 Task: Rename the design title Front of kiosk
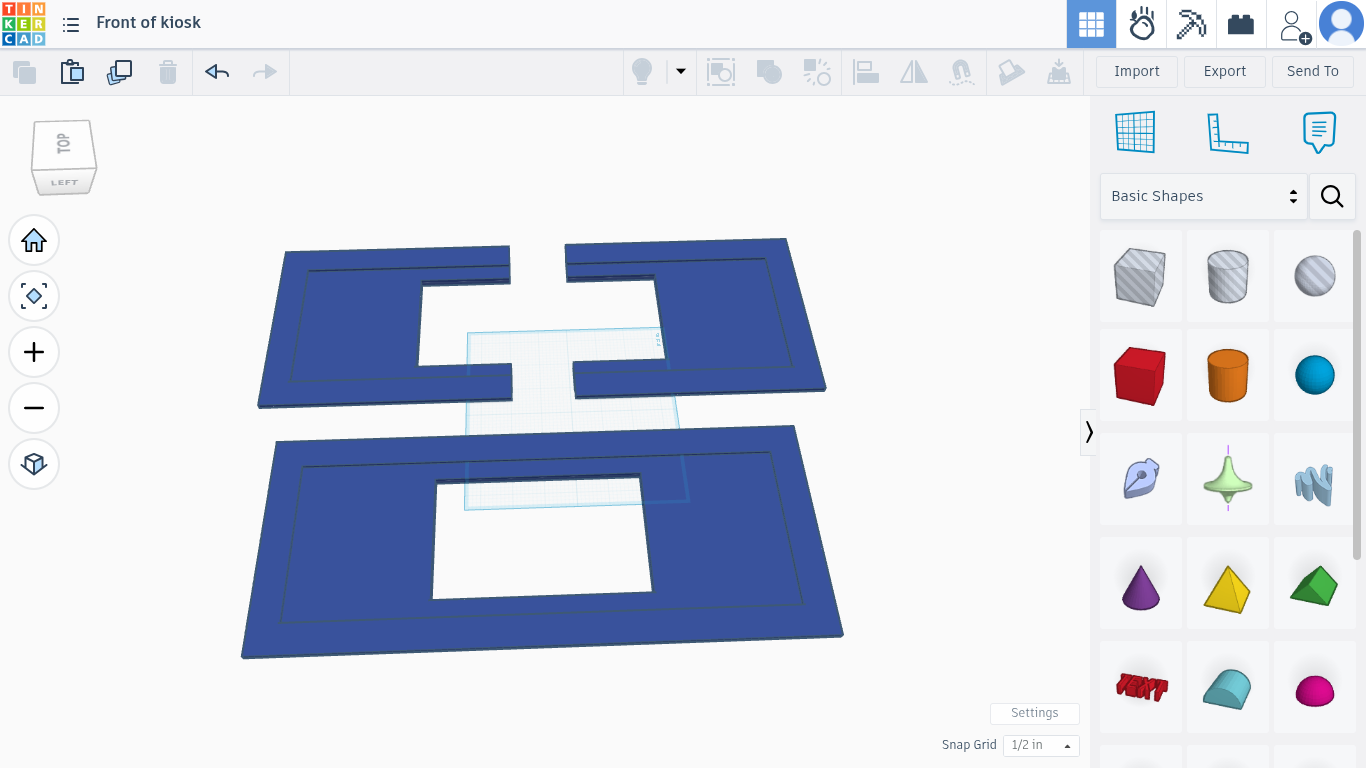(x=148, y=22)
